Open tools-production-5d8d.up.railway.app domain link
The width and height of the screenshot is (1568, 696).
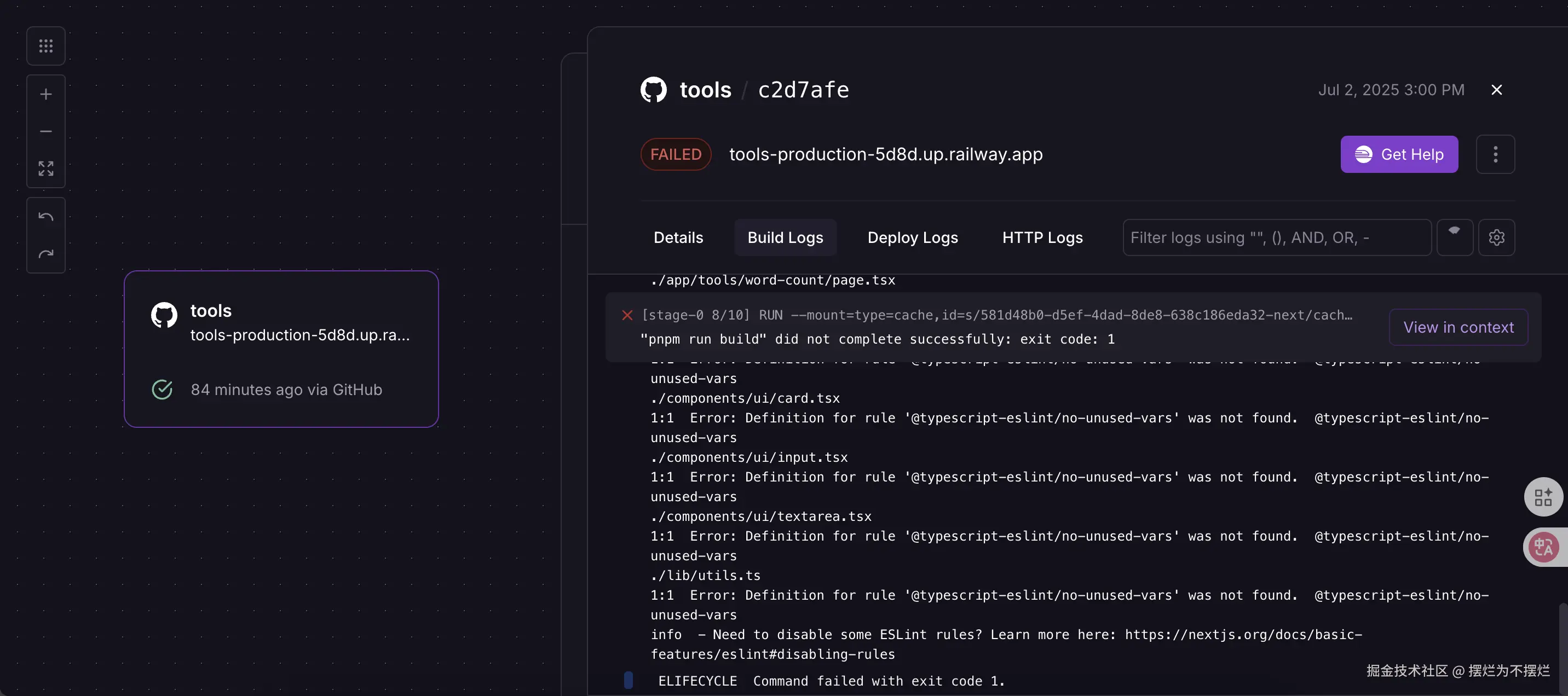[885, 154]
